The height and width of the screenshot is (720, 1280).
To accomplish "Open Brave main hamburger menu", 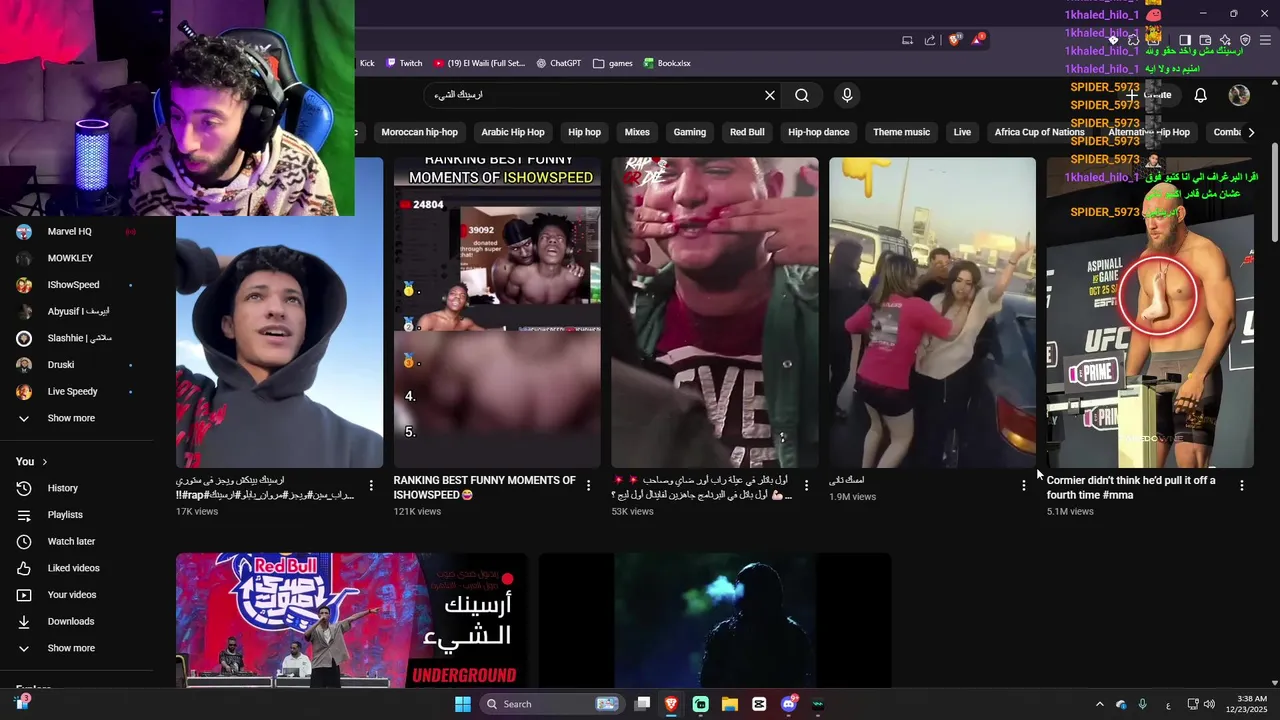I will click(x=1265, y=40).
